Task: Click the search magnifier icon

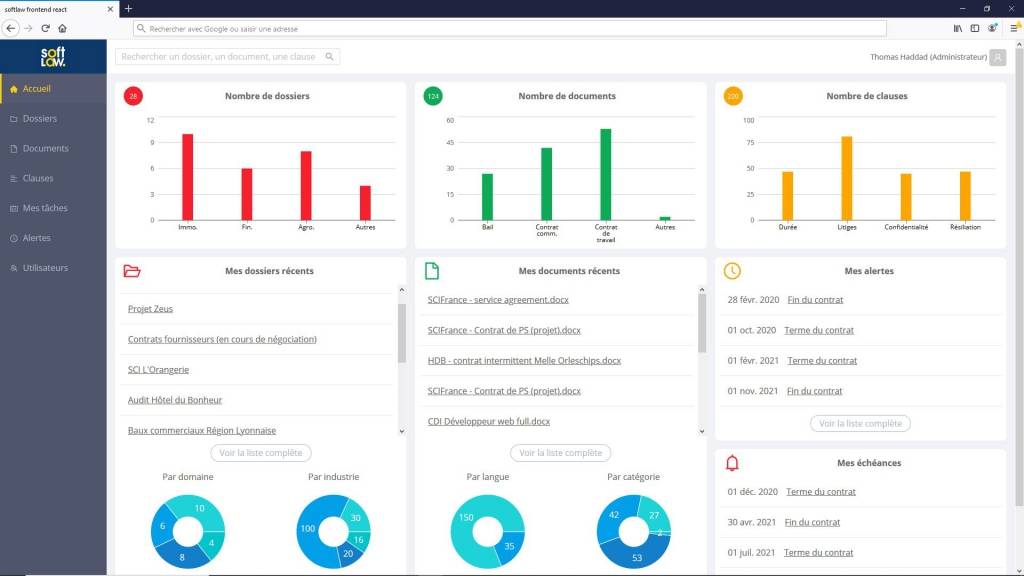Action: point(330,57)
